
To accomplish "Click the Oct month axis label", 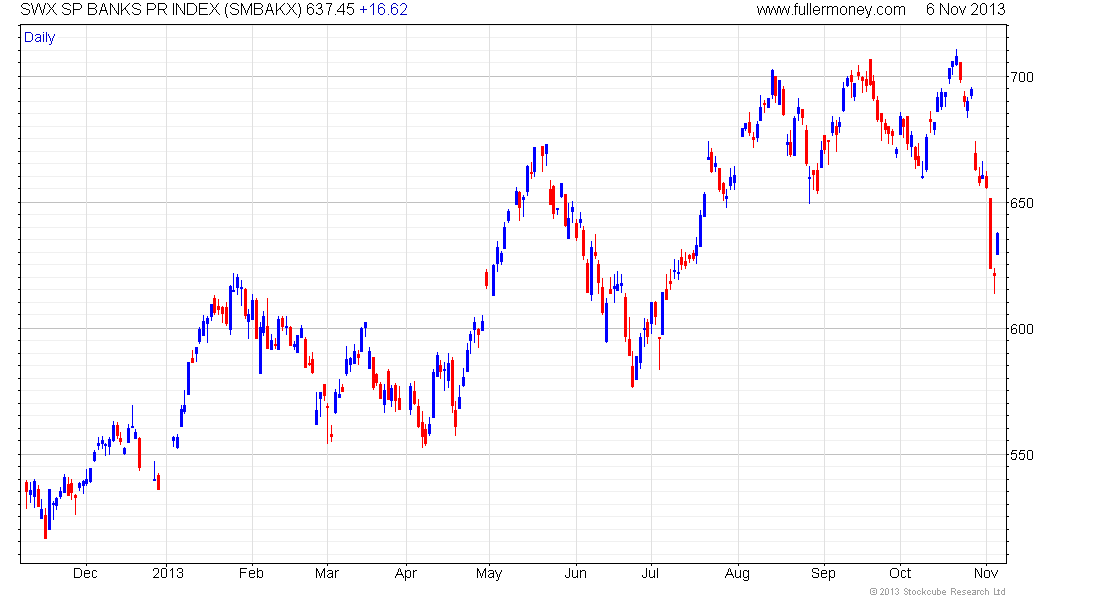I will click(900, 573).
